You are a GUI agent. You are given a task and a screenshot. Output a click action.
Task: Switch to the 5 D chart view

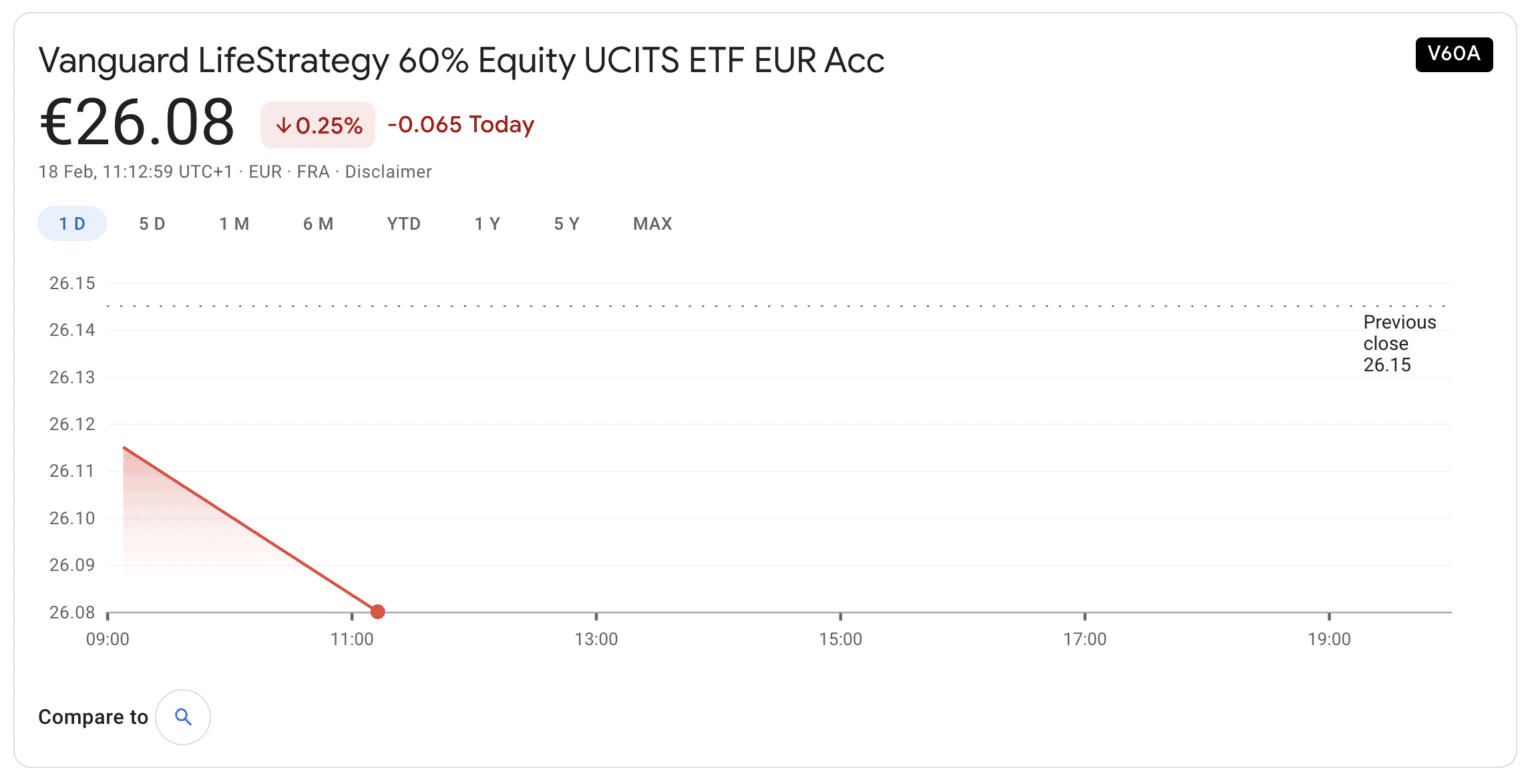[x=151, y=223]
